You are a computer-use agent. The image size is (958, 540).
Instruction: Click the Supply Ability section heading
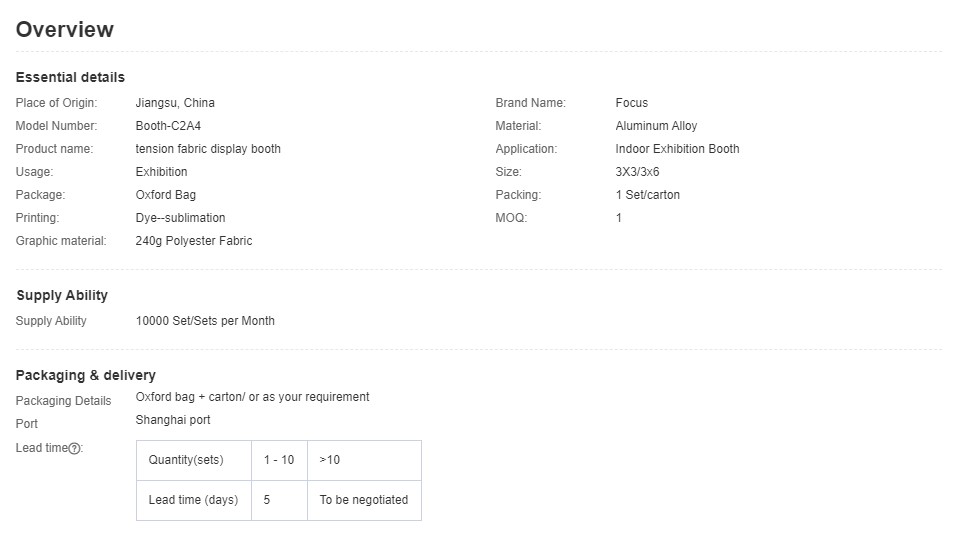(x=62, y=295)
